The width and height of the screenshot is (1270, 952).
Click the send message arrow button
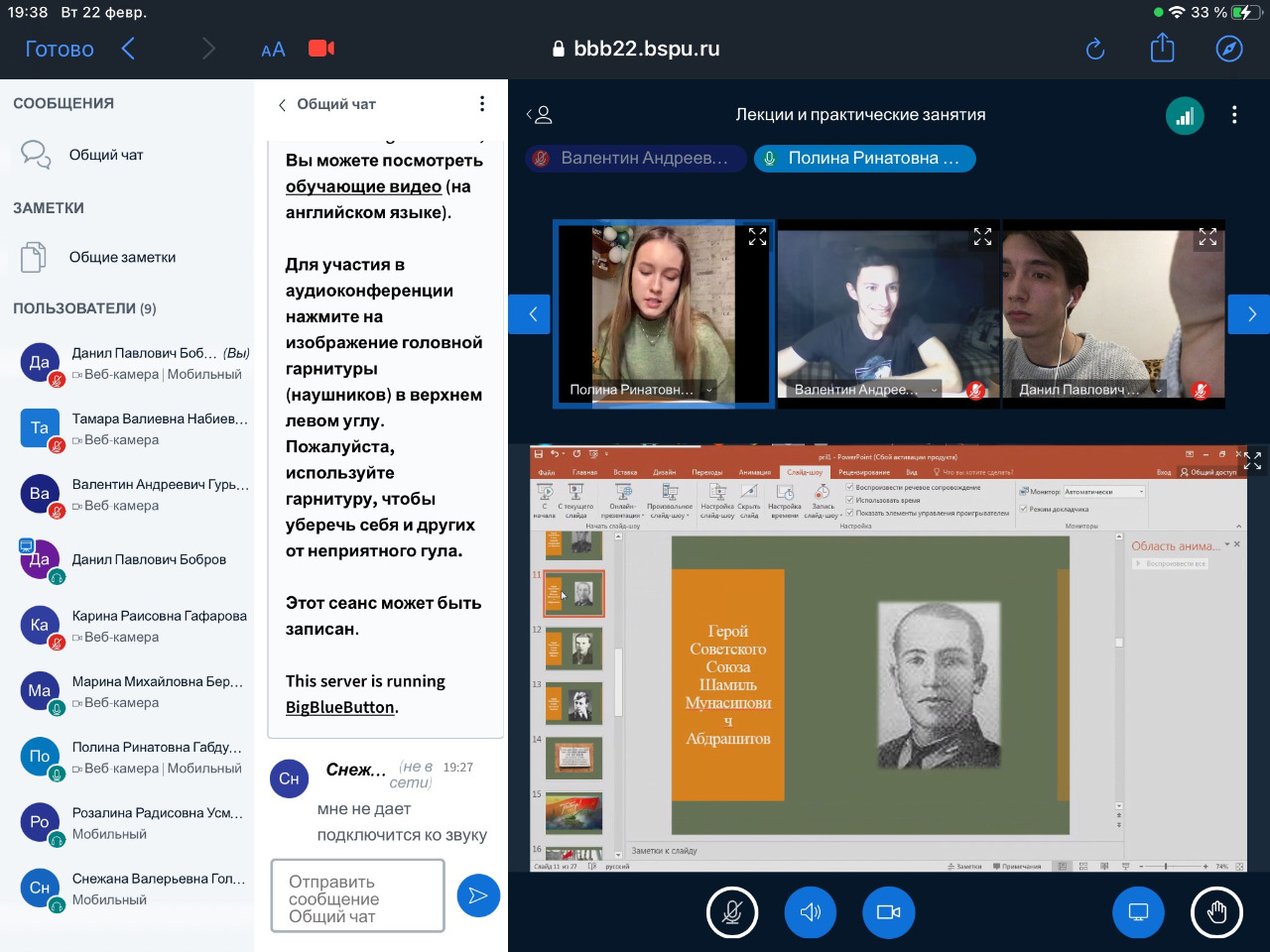(x=478, y=895)
